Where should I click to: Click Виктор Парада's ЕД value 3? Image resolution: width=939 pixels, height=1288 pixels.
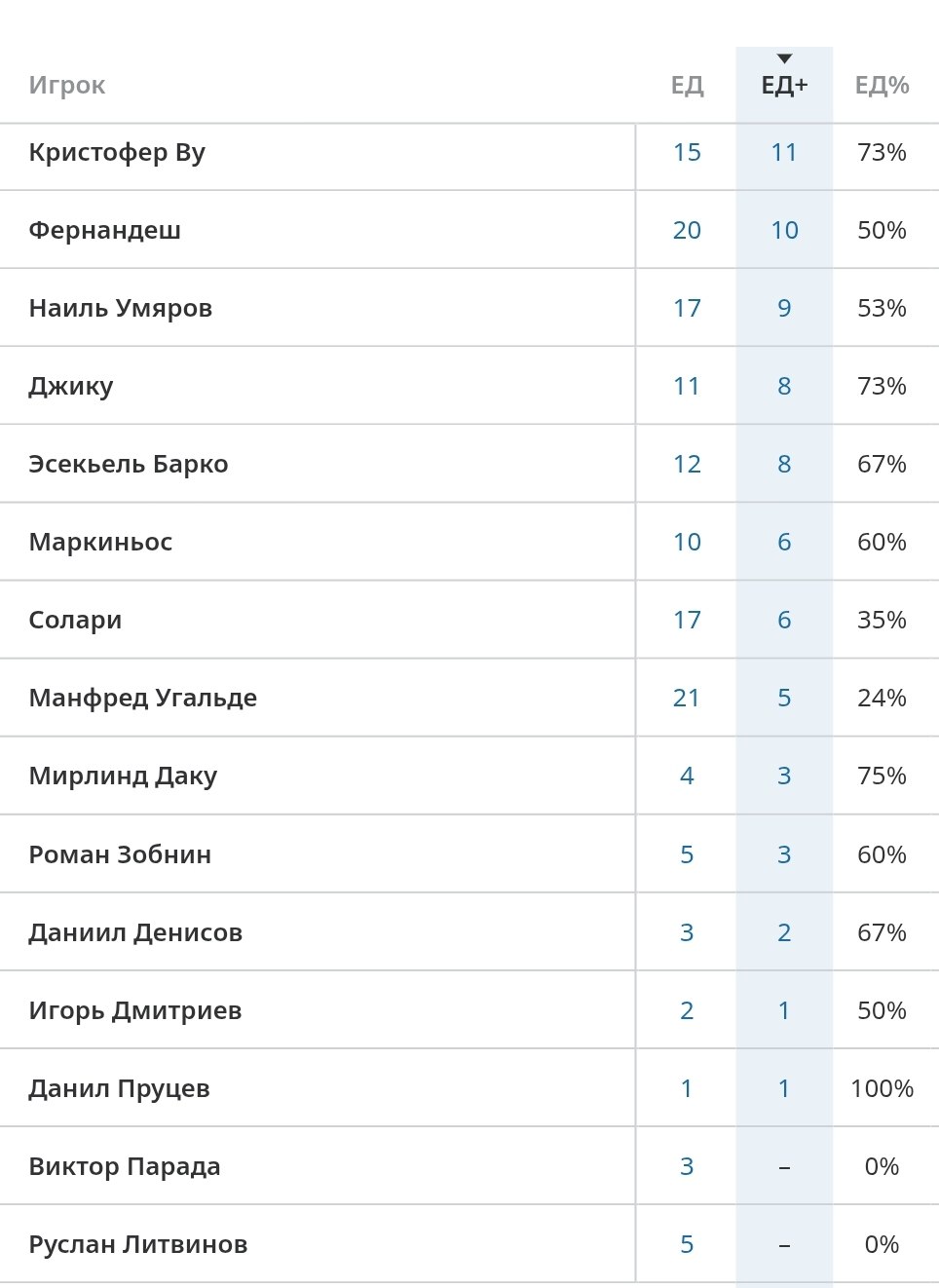tap(687, 1167)
